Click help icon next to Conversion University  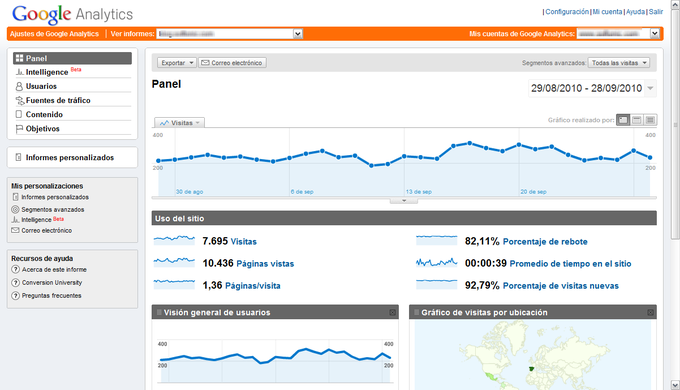16,282
